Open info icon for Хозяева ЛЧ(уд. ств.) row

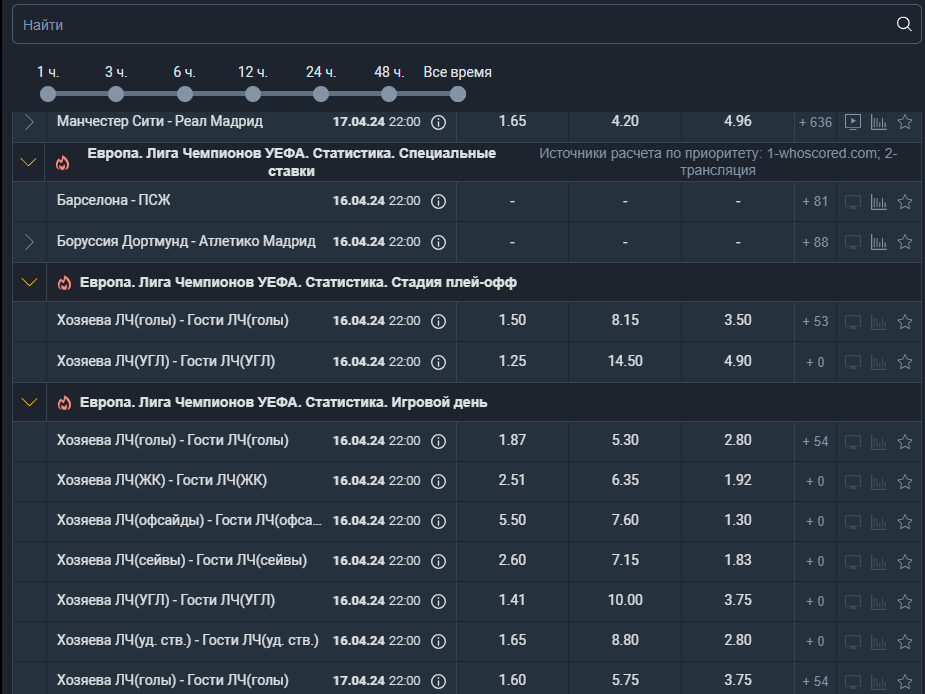438,641
